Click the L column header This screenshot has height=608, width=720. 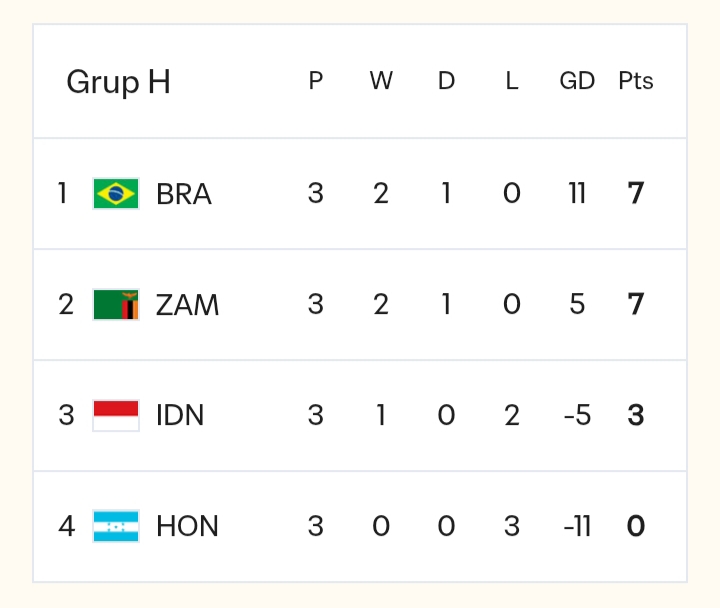pyautogui.click(x=512, y=82)
